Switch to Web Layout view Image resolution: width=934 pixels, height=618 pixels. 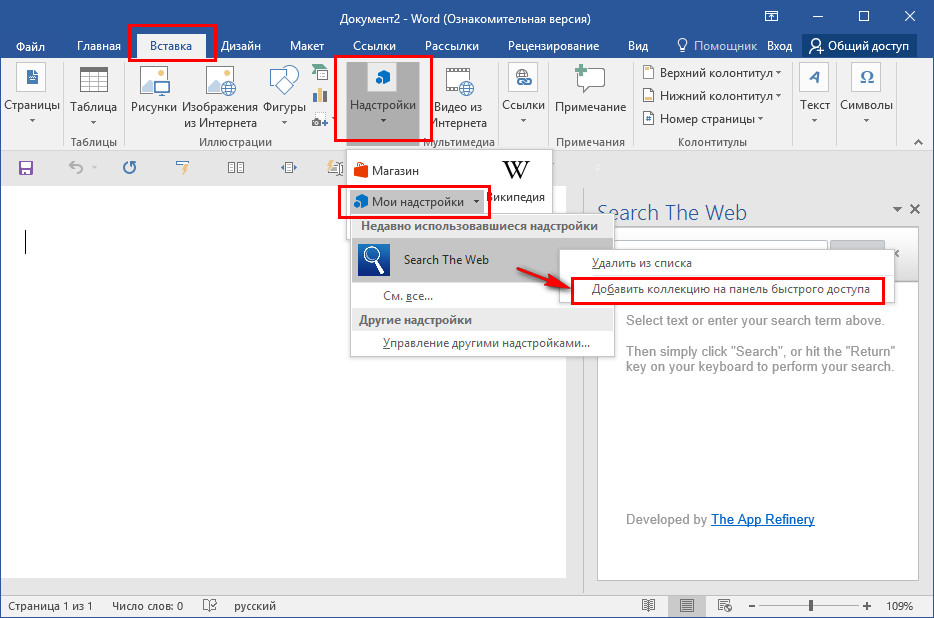724,605
